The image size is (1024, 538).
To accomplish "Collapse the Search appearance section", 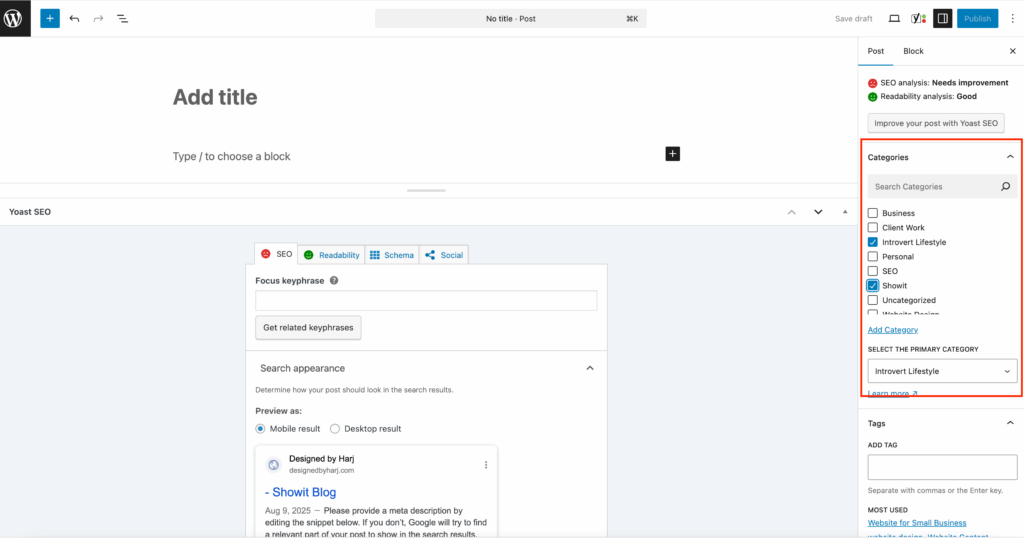I will pos(590,368).
